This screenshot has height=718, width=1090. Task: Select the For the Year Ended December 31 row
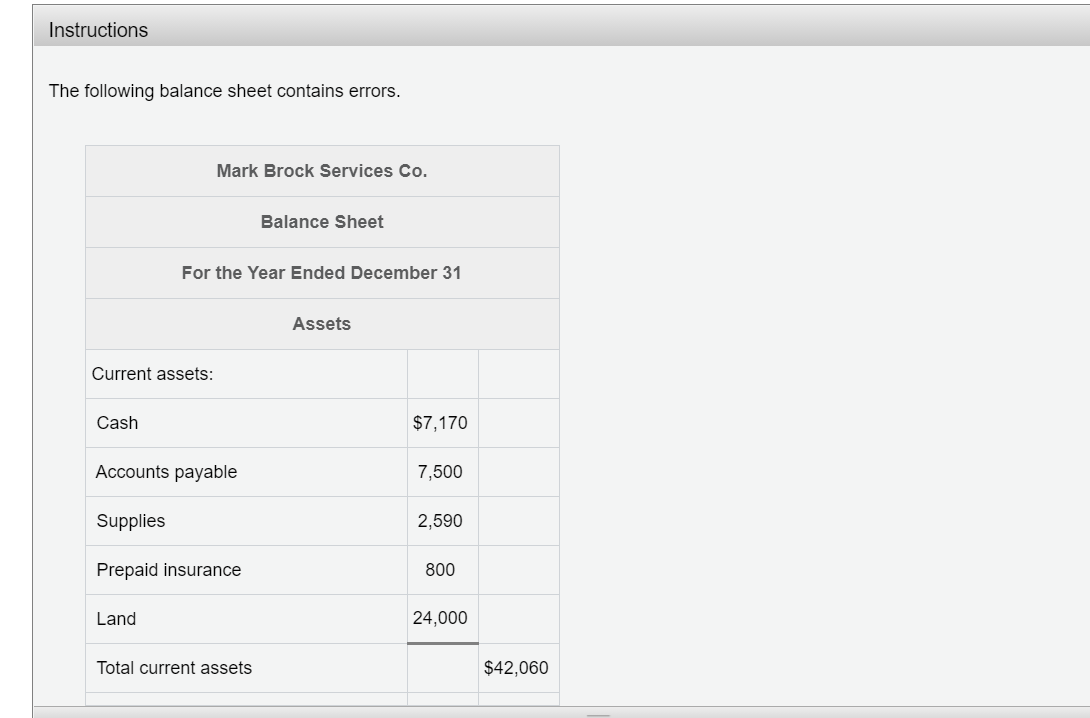(322, 272)
